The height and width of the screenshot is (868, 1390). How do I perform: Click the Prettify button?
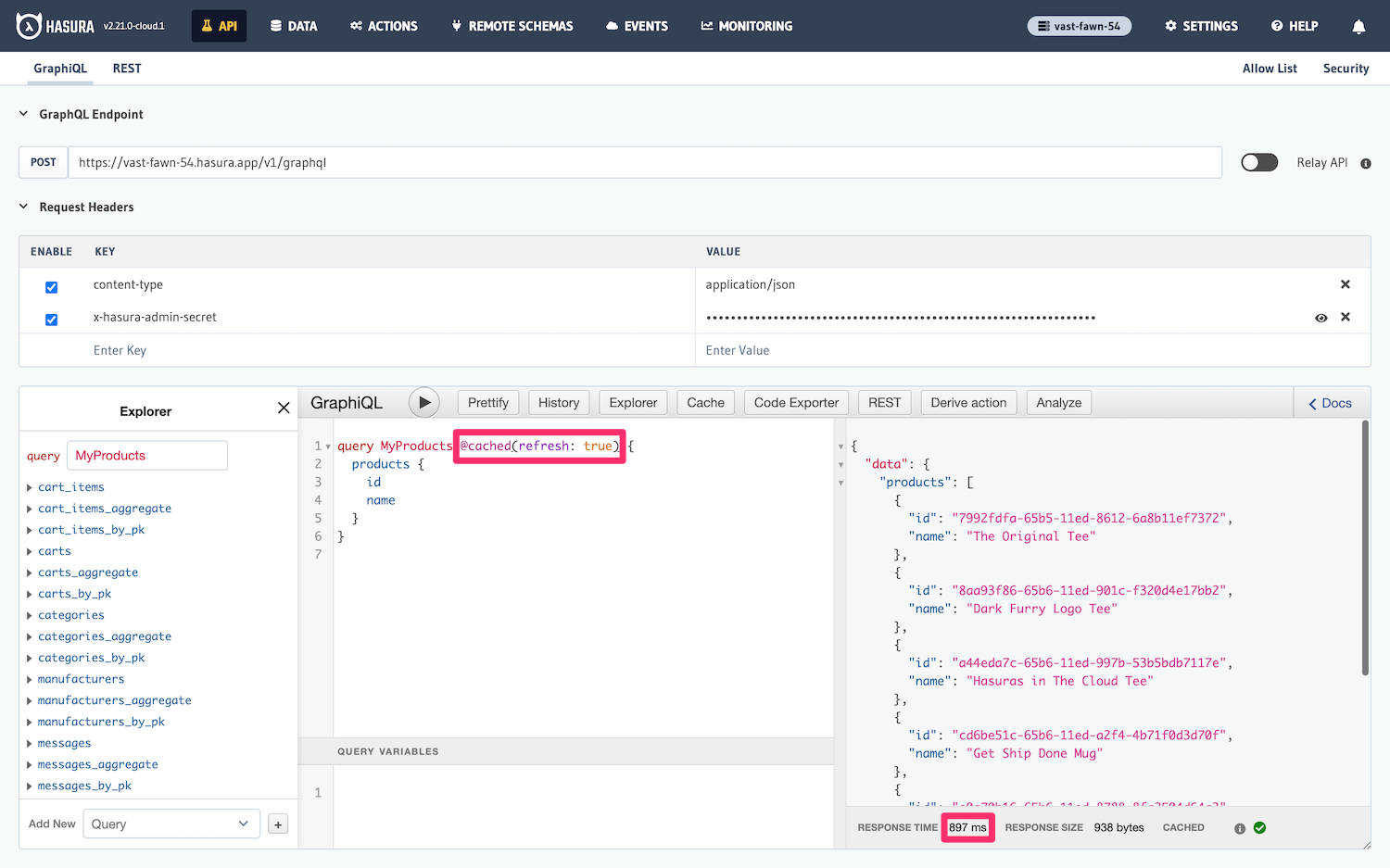click(488, 402)
